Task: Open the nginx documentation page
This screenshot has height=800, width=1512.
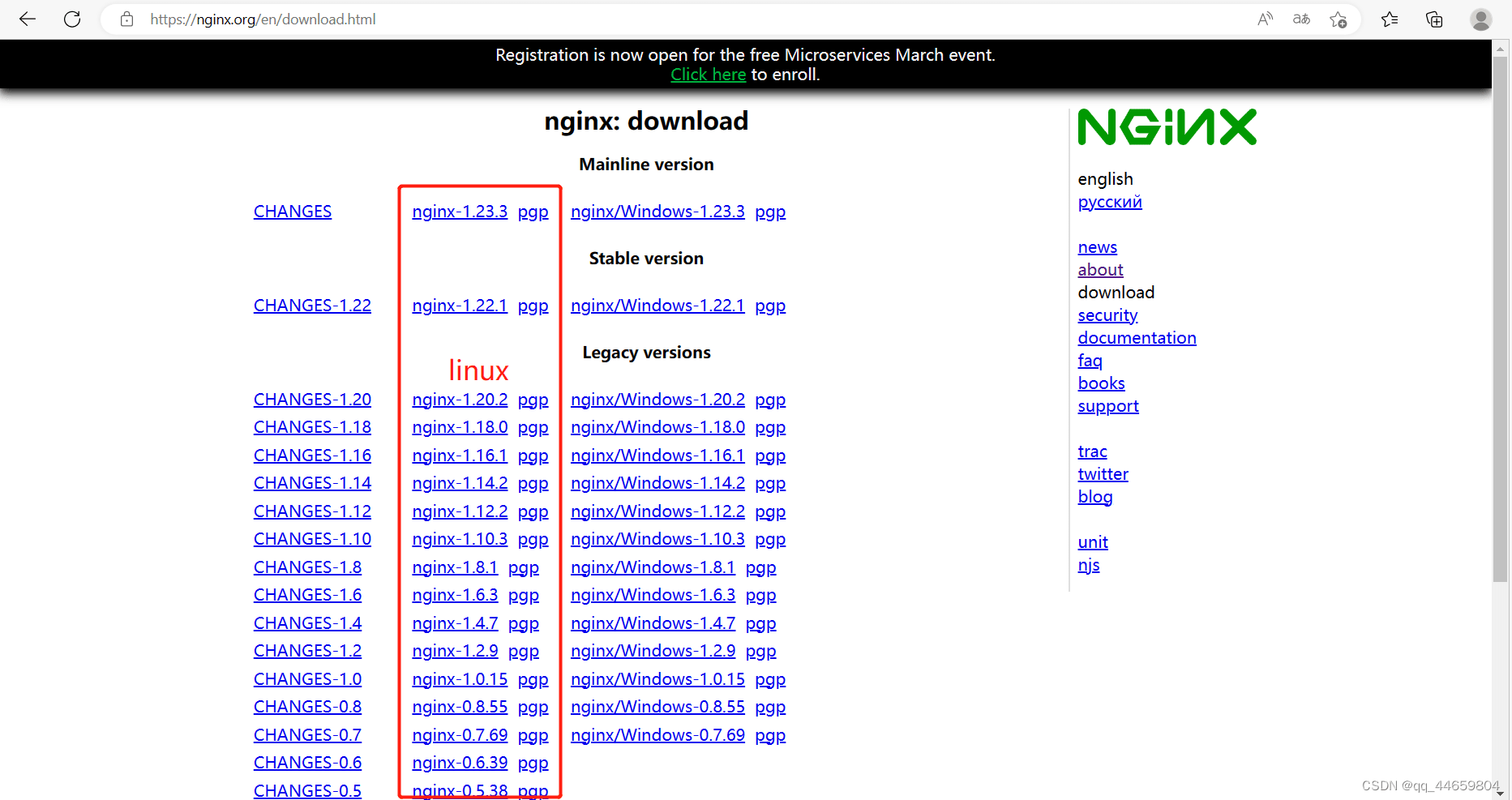Action: click(x=1137, y=337)
